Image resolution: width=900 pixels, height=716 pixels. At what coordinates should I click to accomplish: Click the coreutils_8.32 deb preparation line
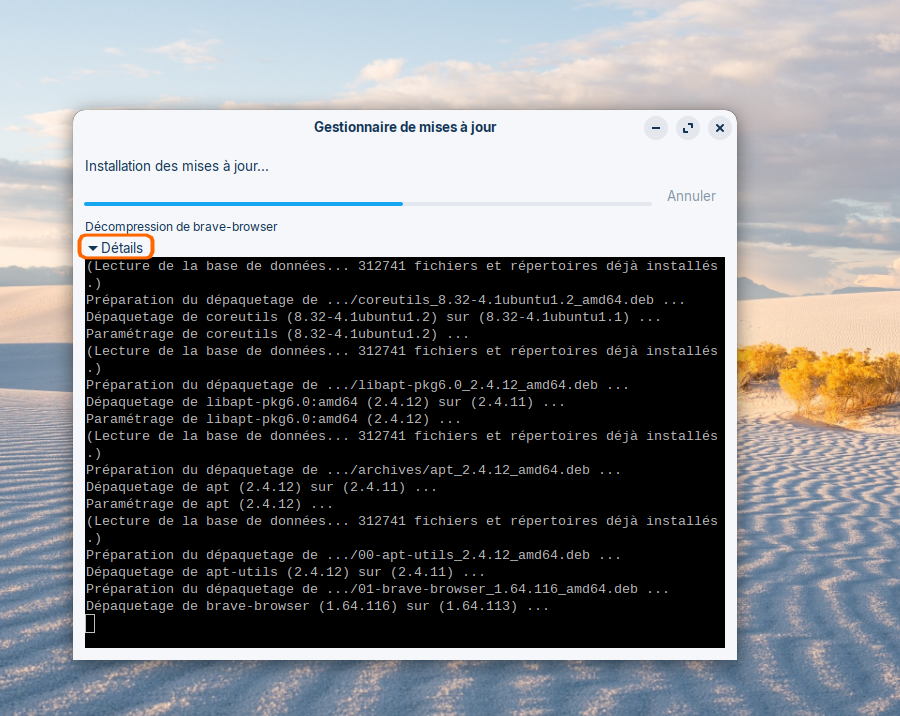click(385, 300)
